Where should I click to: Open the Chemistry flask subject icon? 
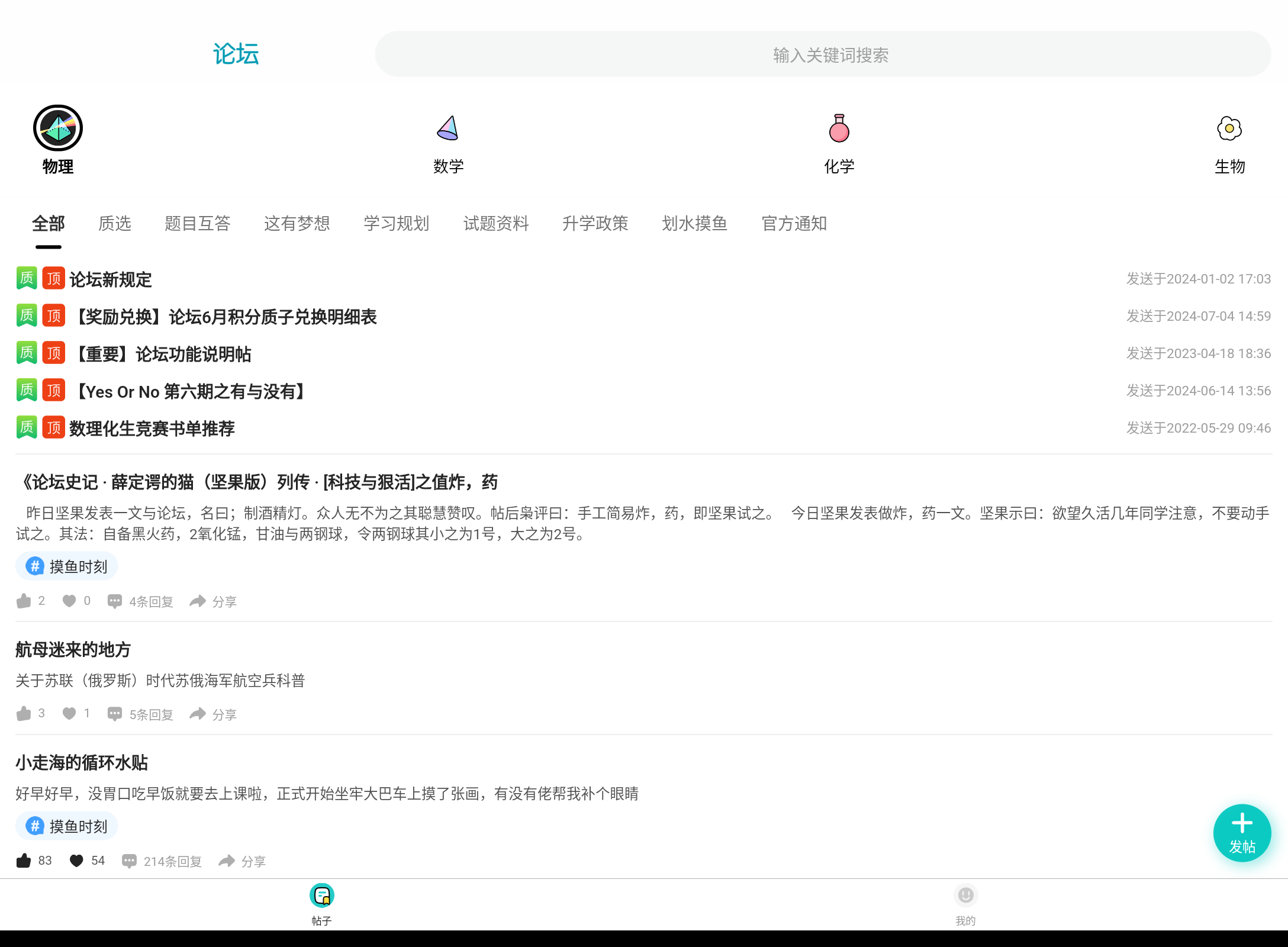click(x=839, y=128)
